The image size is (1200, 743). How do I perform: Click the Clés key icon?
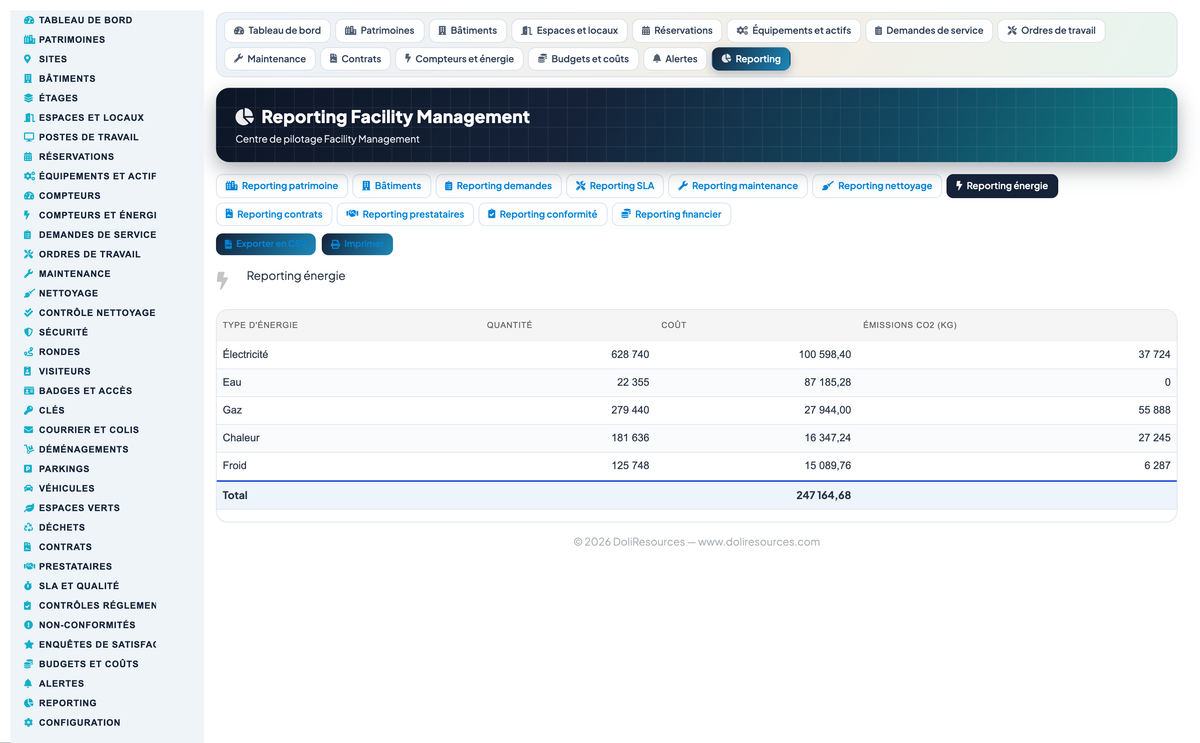pos(29,410)
